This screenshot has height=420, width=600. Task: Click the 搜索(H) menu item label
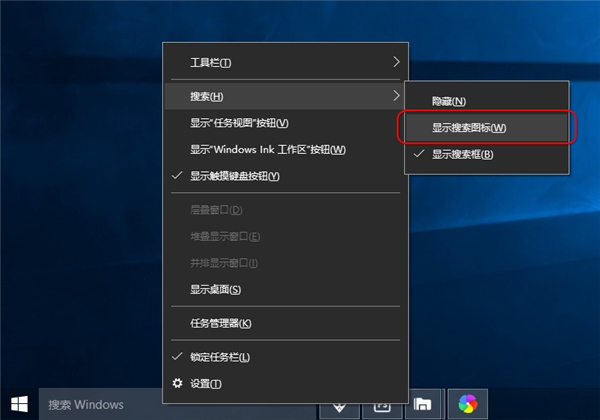click(x=206, y=95)
